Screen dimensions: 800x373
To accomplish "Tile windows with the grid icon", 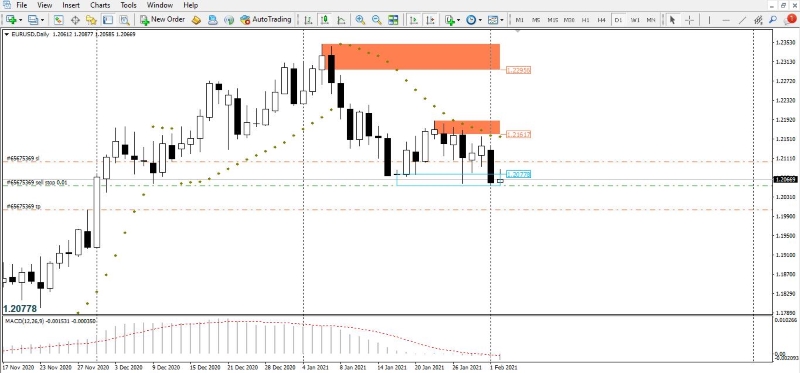I will point(393,20).
